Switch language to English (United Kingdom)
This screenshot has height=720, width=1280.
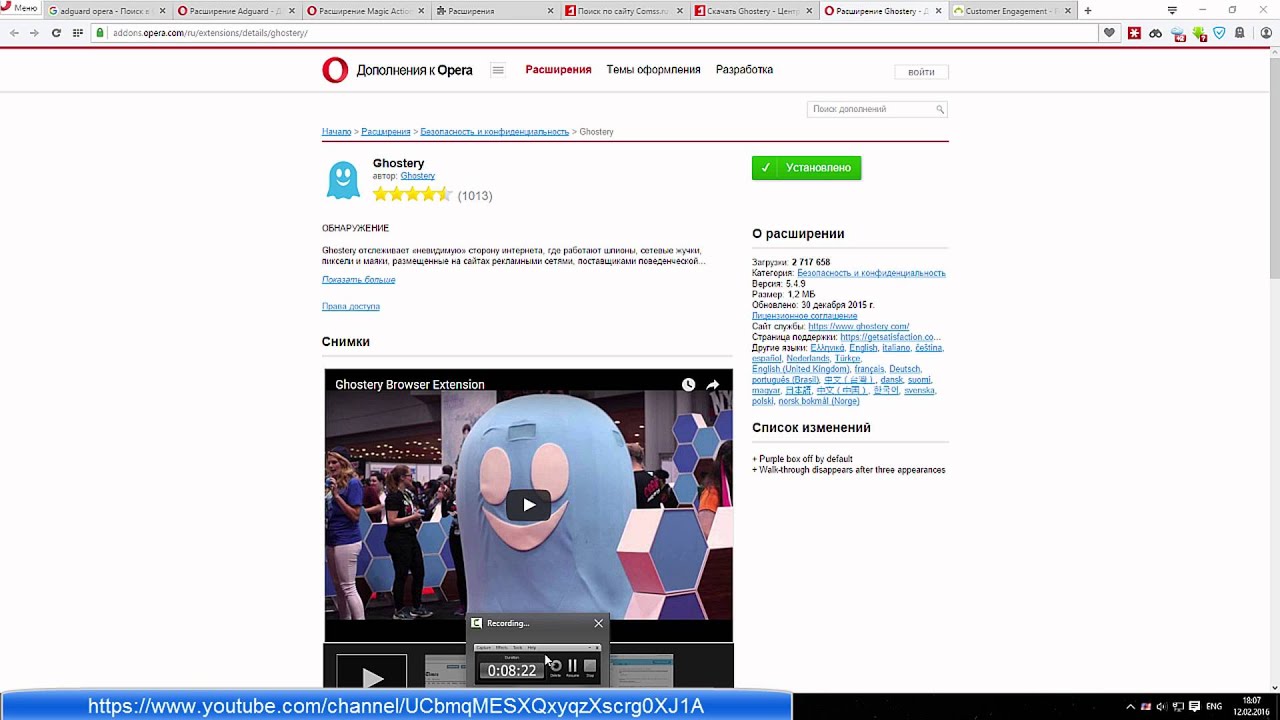[x=800, y=369]
